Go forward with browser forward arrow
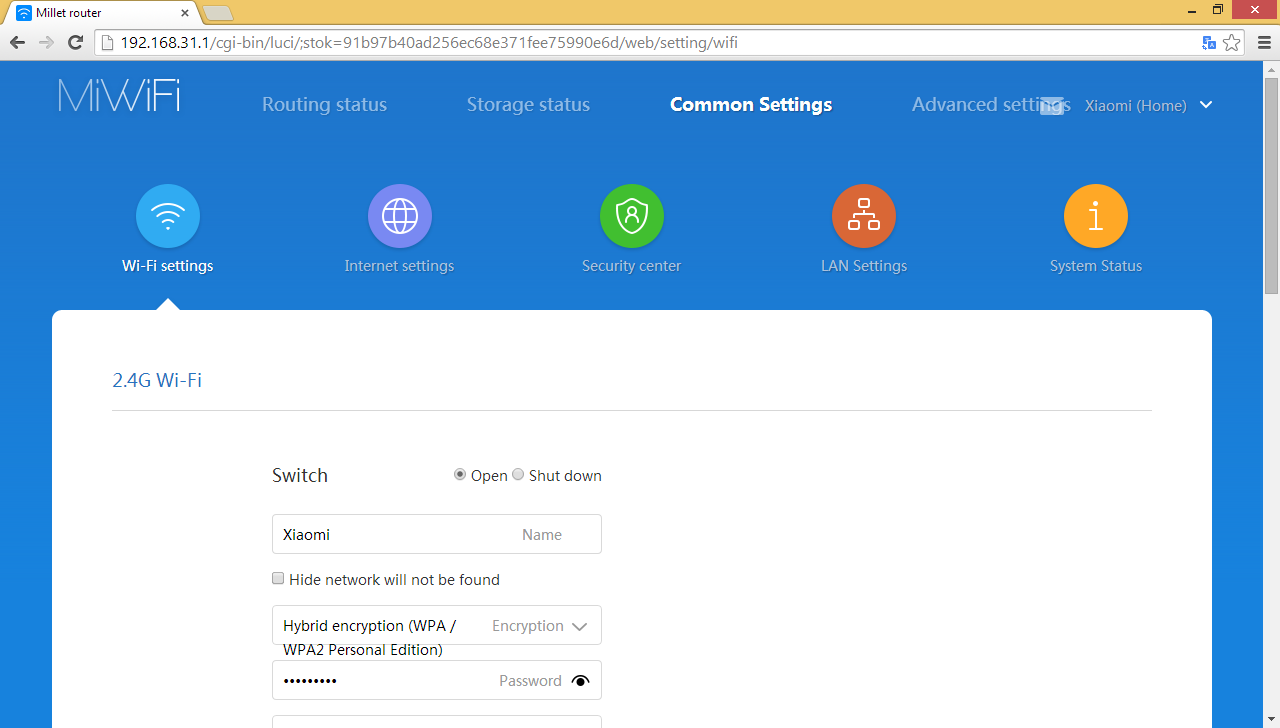The height and width of the screenshot is (728, 1280). pyautogui.click(x=46, y=42)
